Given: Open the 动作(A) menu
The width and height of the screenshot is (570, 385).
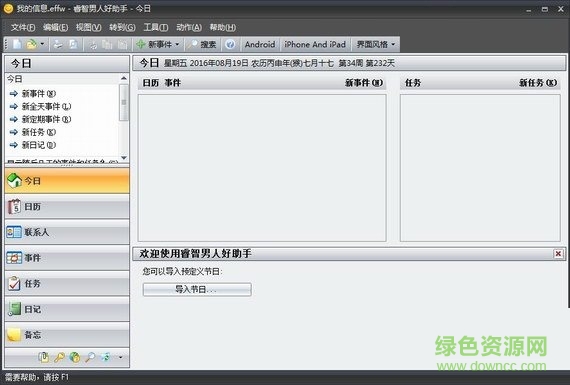Looking at the screenshot, I should click(x=189, y=27).
